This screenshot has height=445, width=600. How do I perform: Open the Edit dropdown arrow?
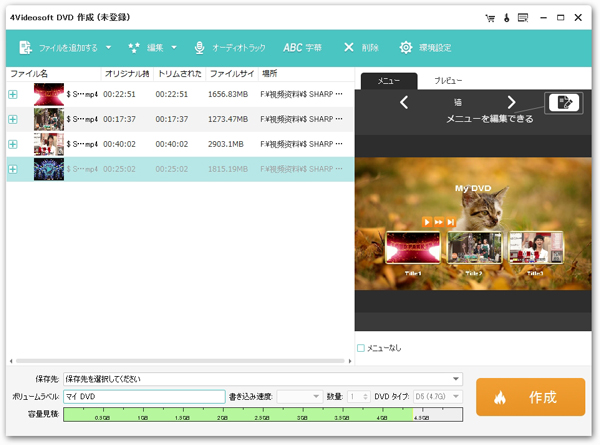(174, 47)
